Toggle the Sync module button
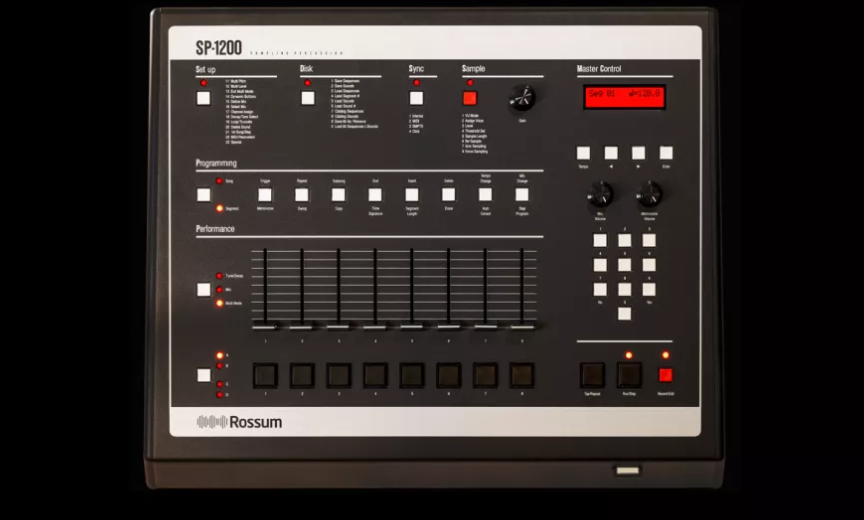Image resolution: width=864 pixels, height=520 pixels. (416, 98)
